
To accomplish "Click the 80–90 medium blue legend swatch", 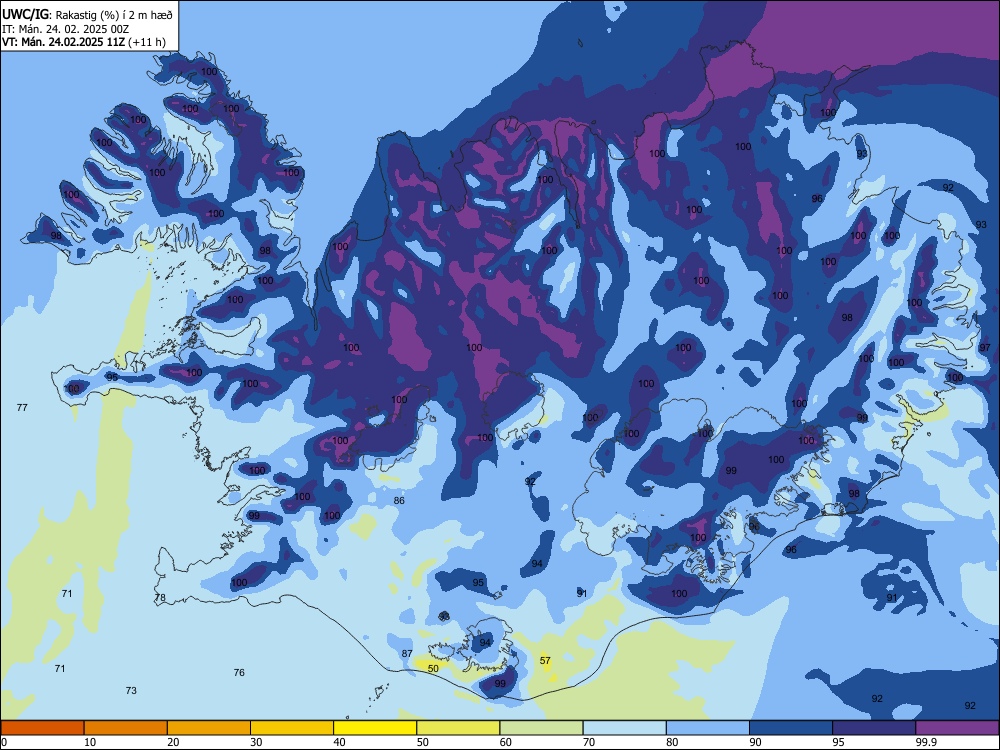I will point(708,728).
